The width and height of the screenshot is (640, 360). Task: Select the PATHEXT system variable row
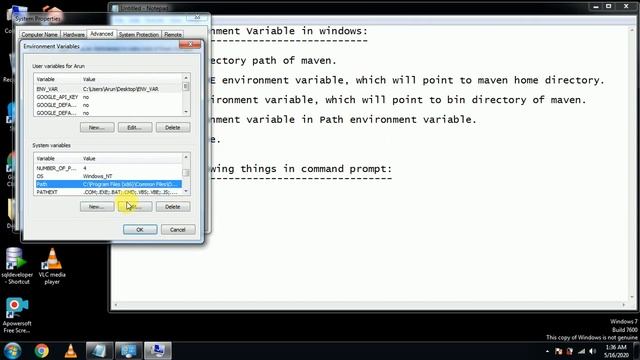coord(108,192)
